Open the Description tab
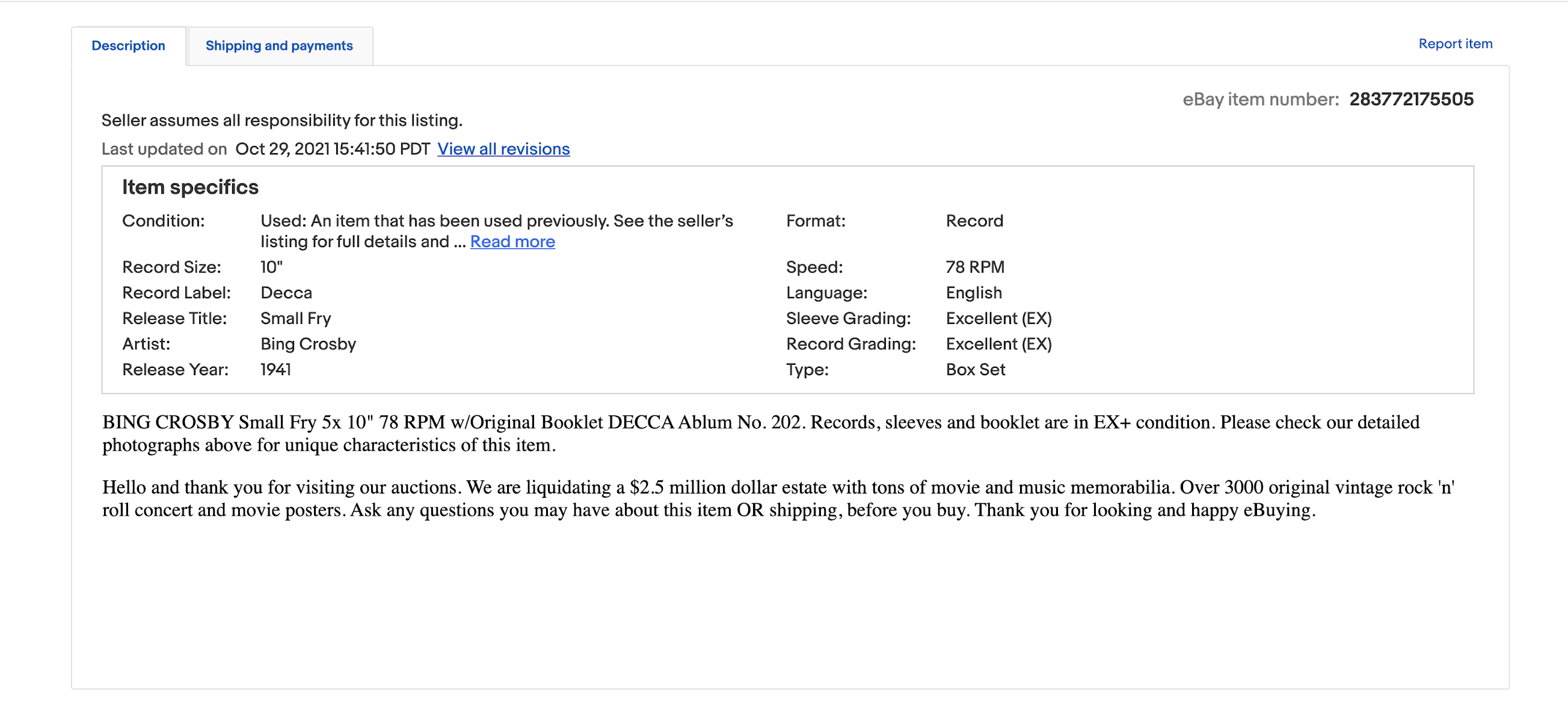 coord(128,46)
